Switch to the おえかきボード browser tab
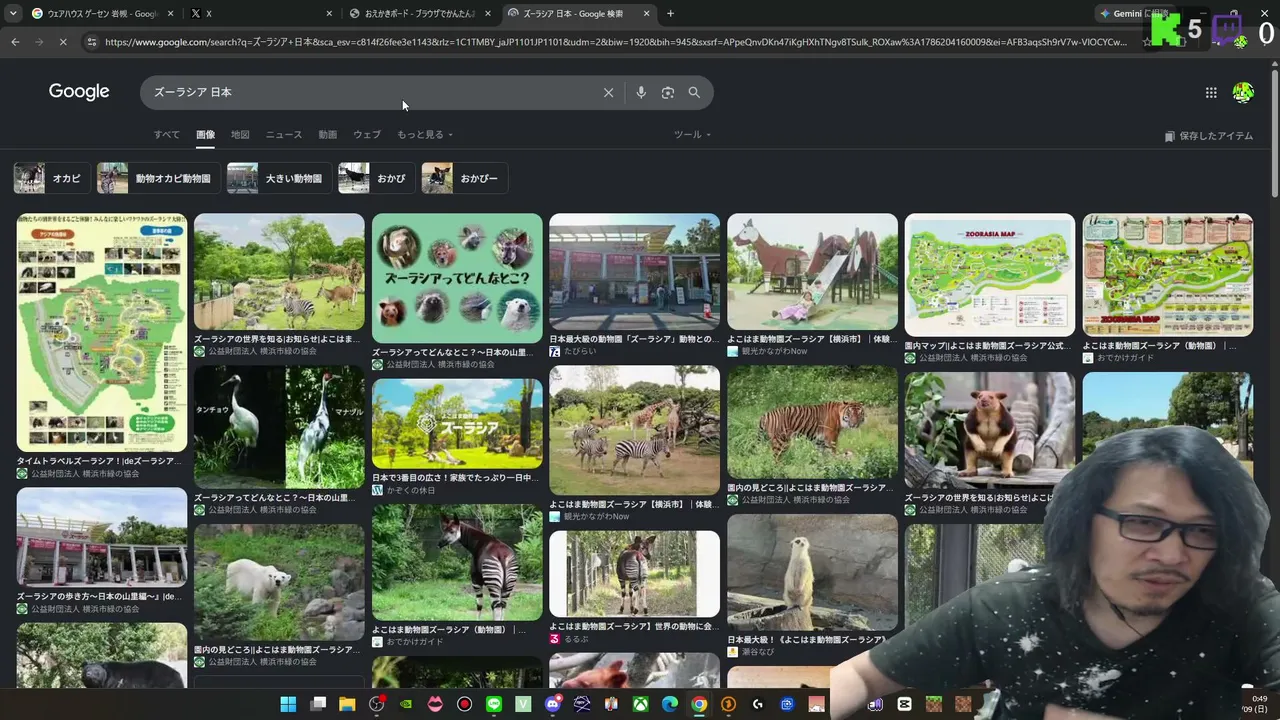This screenshot has height=720, width=1280. coord(420,14)
